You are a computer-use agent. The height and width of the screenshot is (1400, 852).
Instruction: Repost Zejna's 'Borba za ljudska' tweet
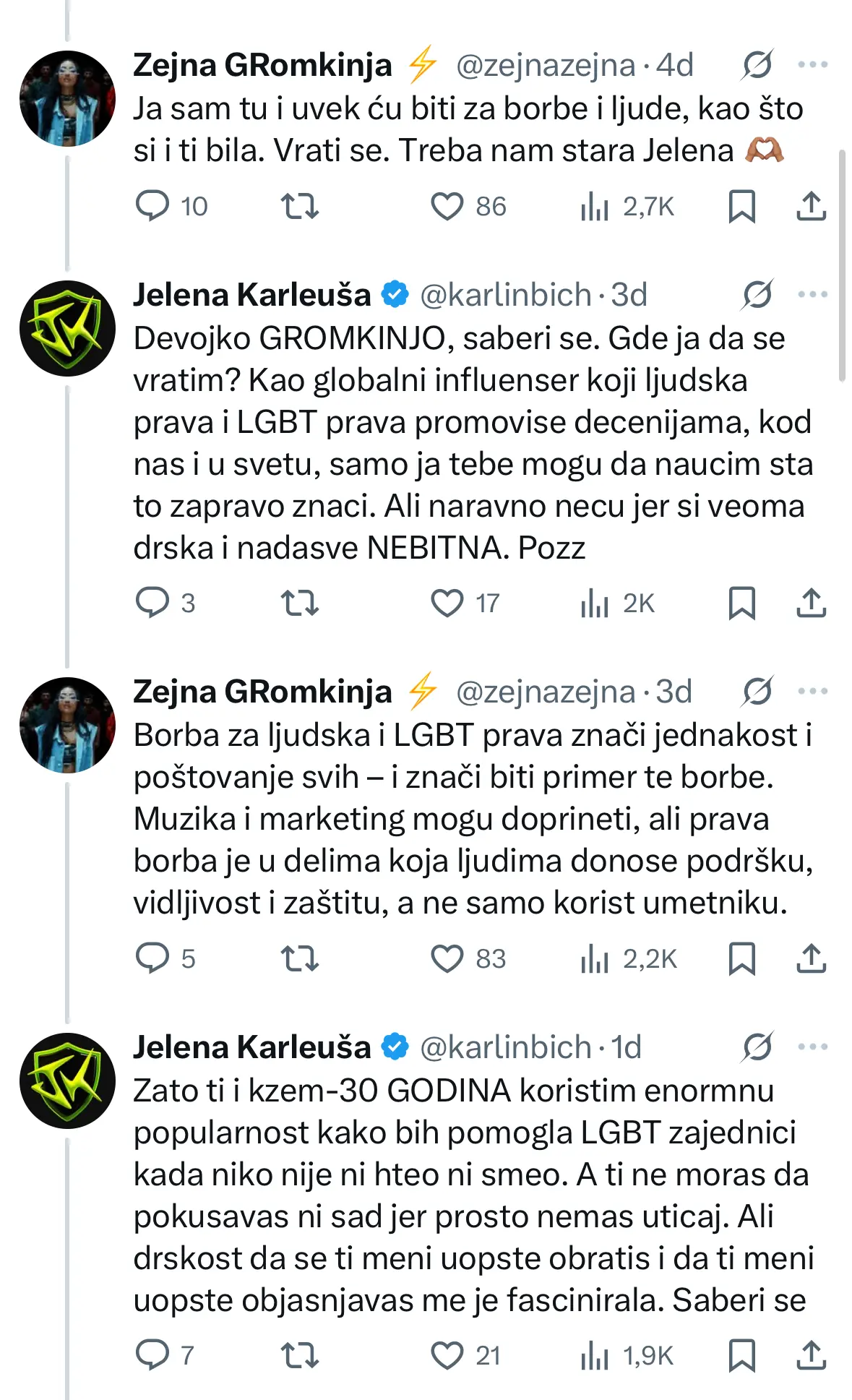[x=299, y=959]
